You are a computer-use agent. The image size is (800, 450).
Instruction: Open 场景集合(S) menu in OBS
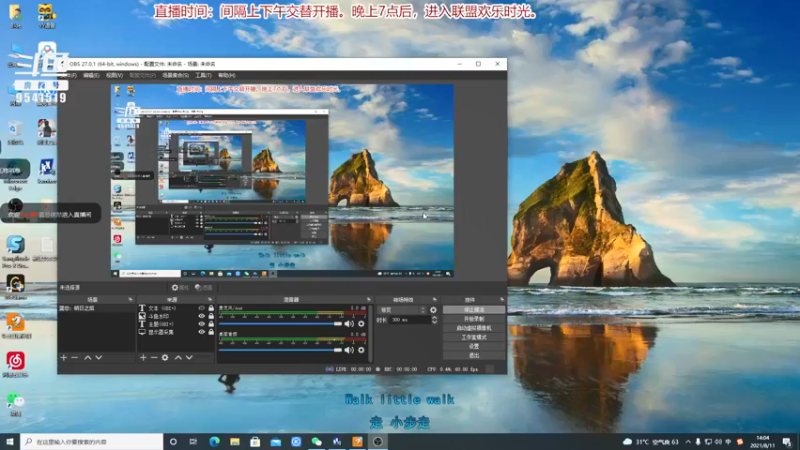[176, 75]
